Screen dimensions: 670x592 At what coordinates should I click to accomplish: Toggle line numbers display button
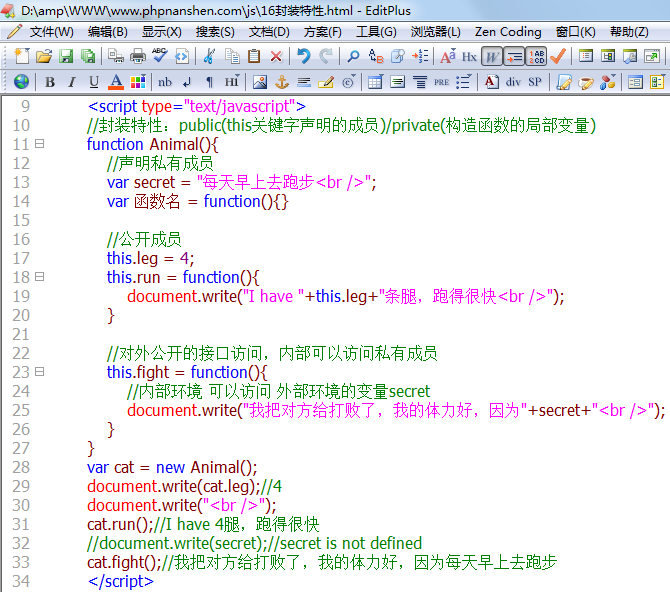(x=536, y=56)
